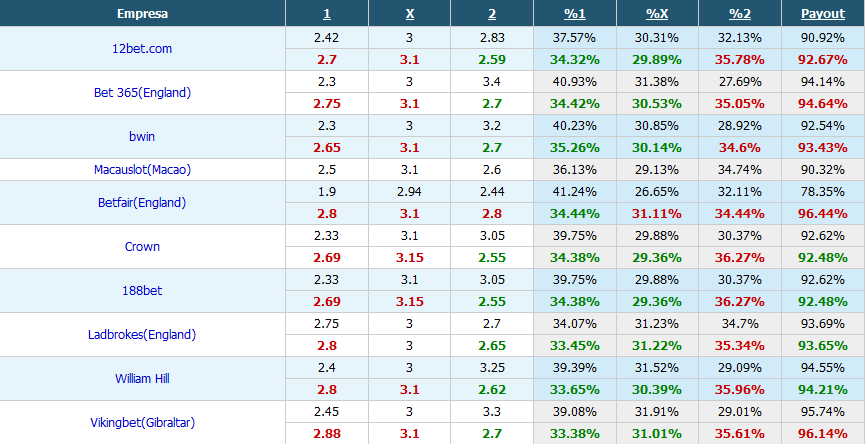Click the red 36.27% value for 188bet
This screenshot has width=865, height=444.
click(x=740, y=302)
